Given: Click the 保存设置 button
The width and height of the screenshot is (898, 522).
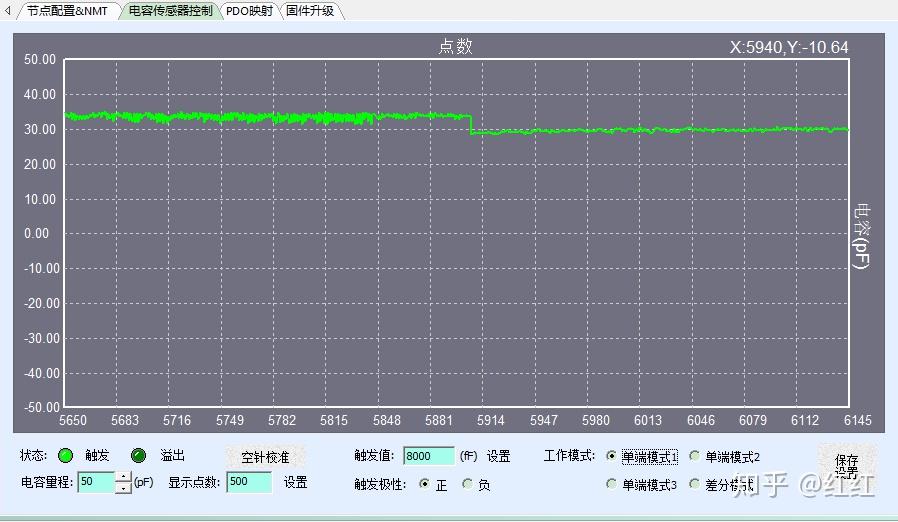Looking at the screenshot, I should point(846,466).
